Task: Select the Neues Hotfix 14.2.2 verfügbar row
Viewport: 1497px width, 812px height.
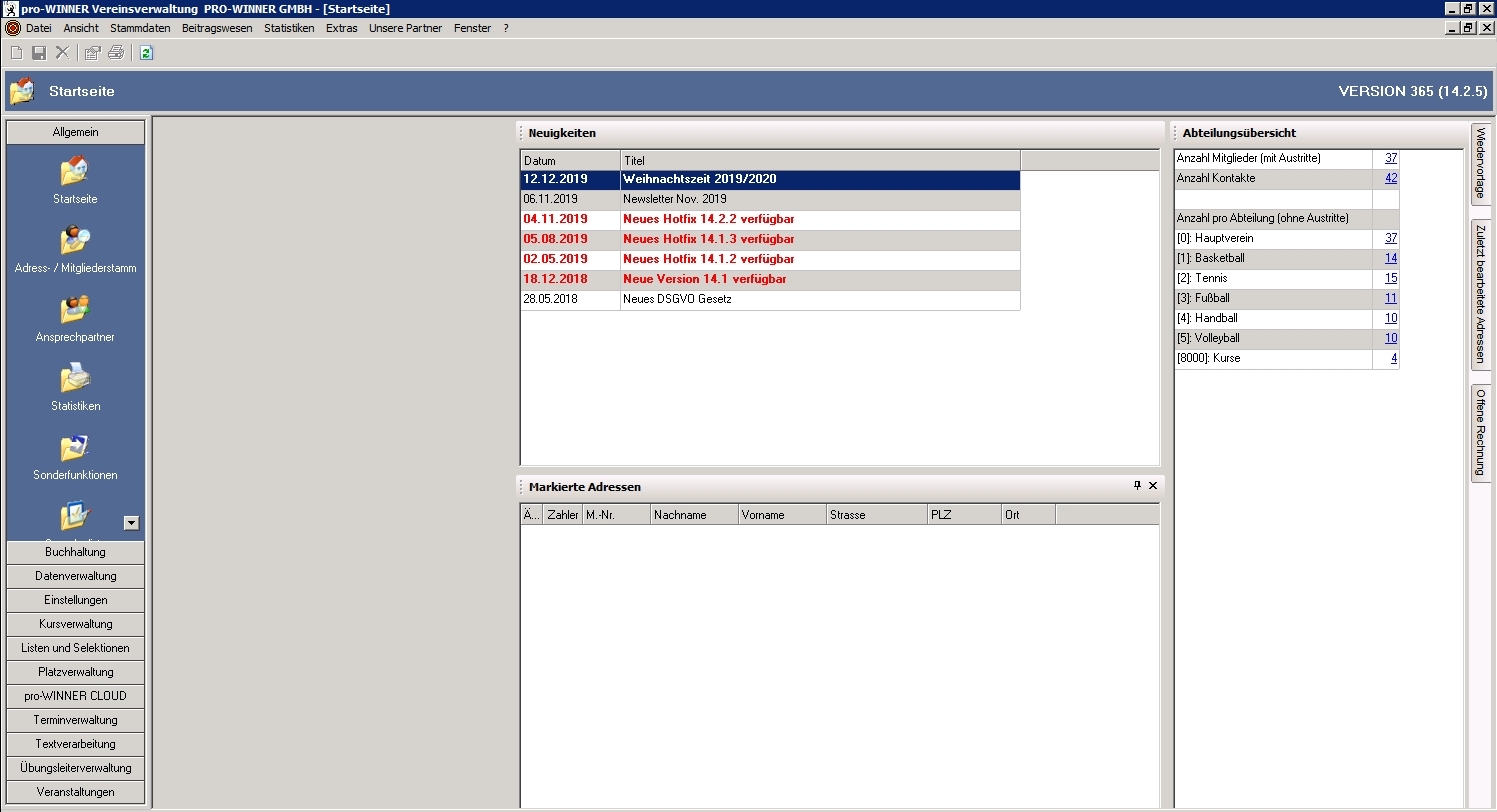Action: click(x=770, y=220)
